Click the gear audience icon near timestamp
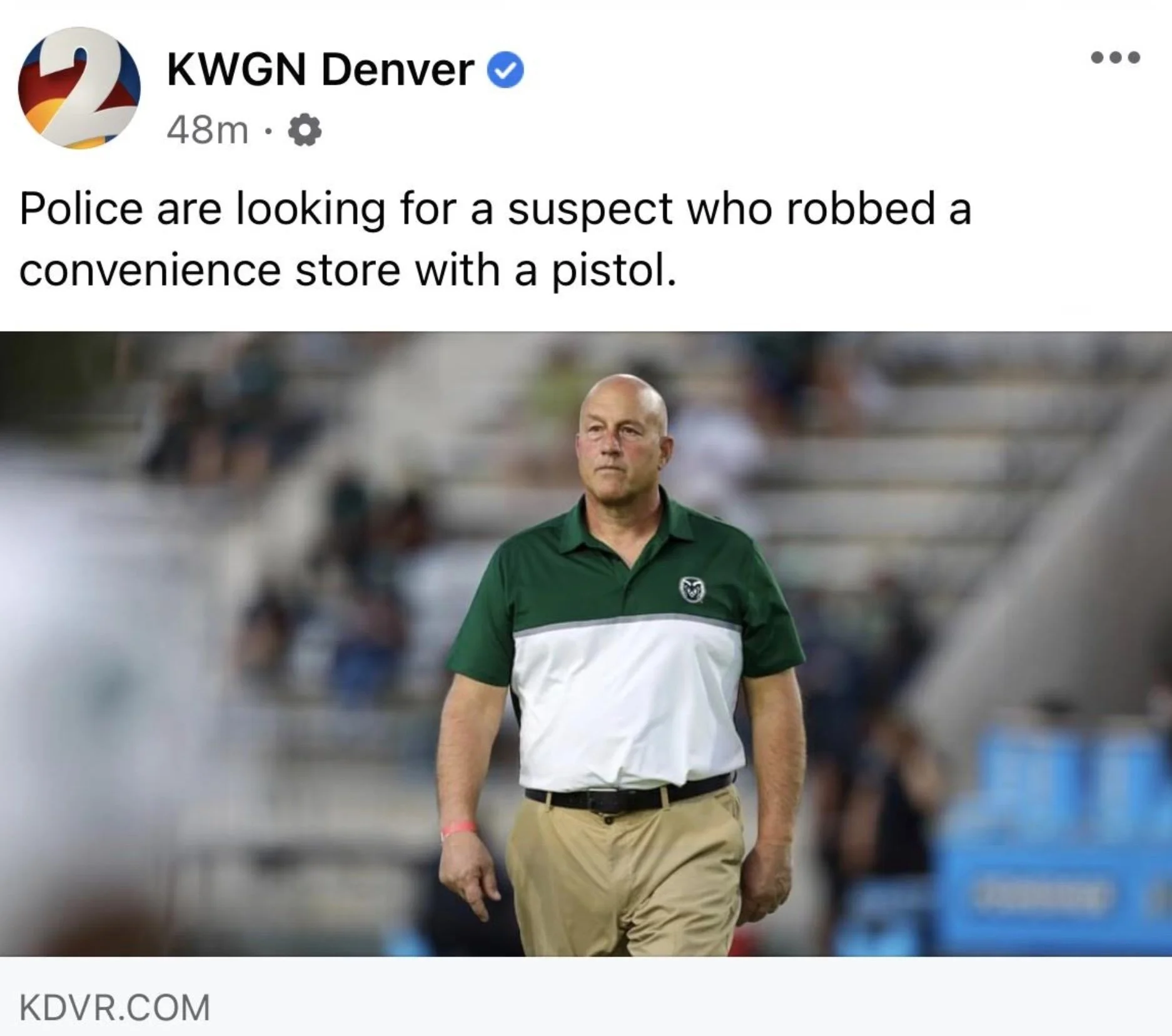The height and width of the screenshot is (1036, 1172). coord(305,131)
